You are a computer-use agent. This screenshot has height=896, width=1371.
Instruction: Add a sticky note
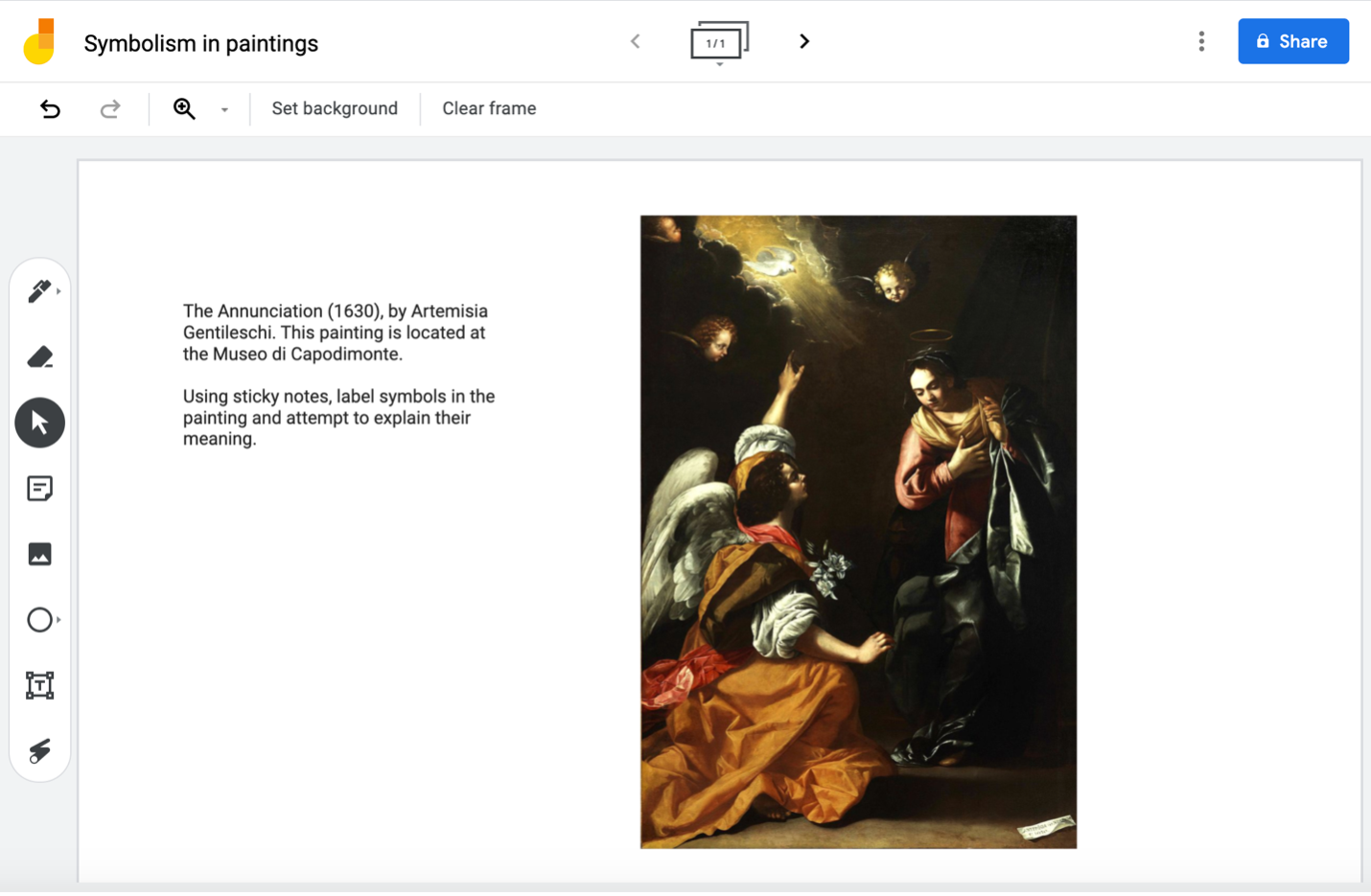(40, 489)
